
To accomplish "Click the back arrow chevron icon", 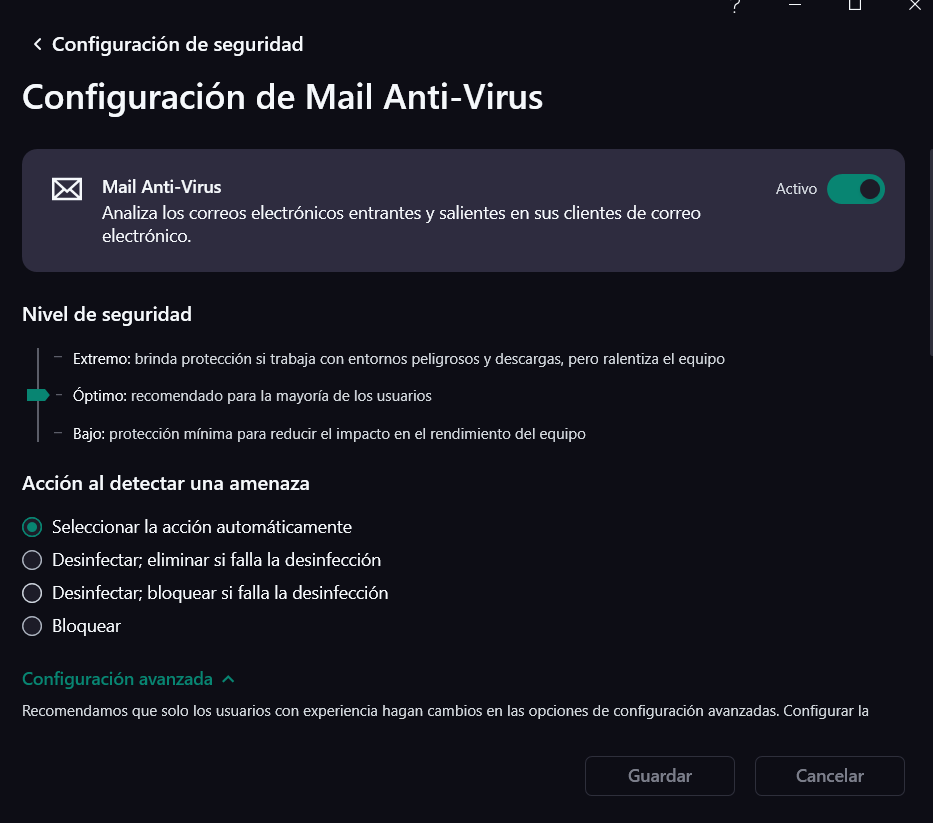I will [38, 44].
